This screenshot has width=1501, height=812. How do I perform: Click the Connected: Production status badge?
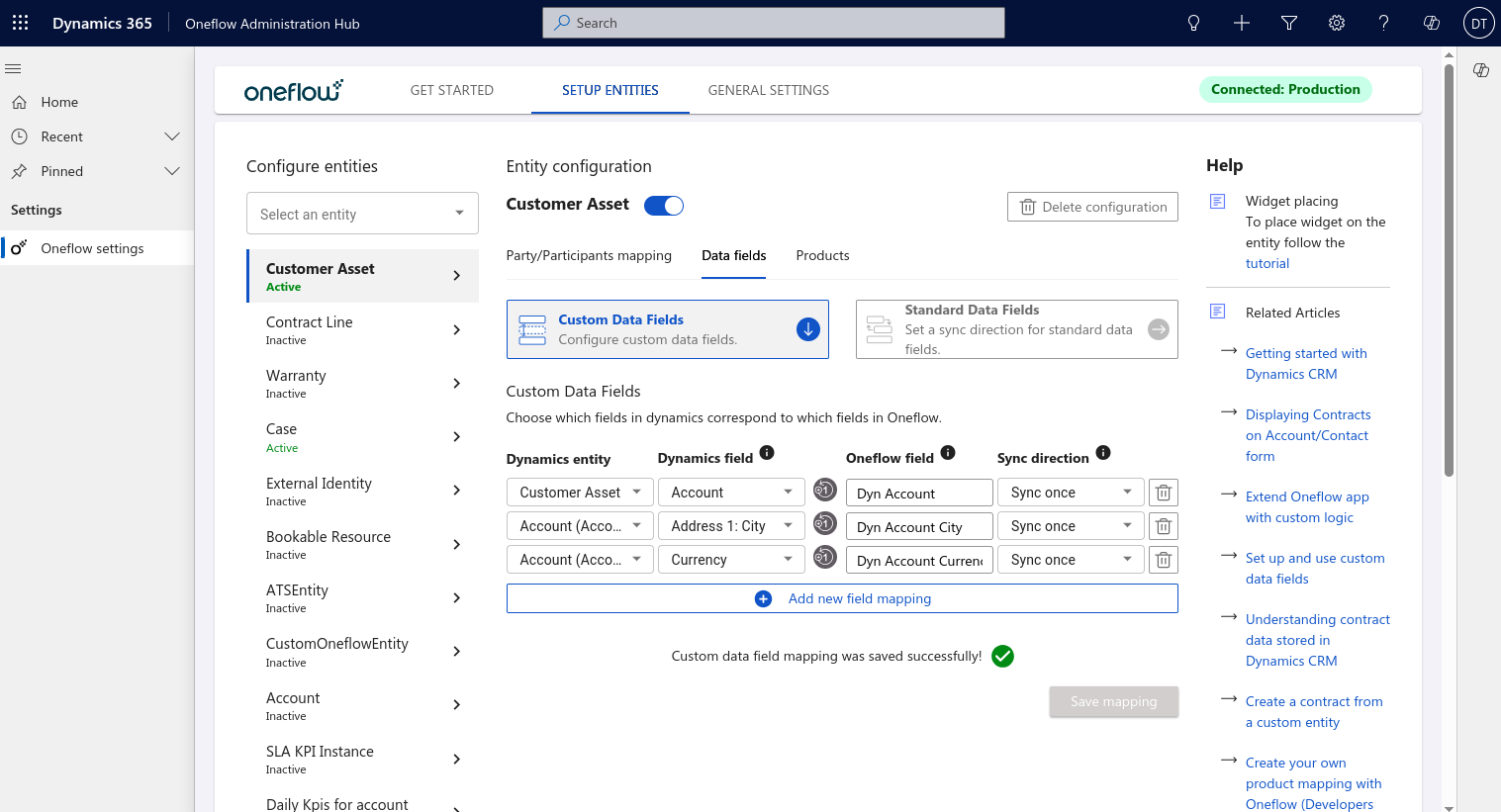point(1285,89)
